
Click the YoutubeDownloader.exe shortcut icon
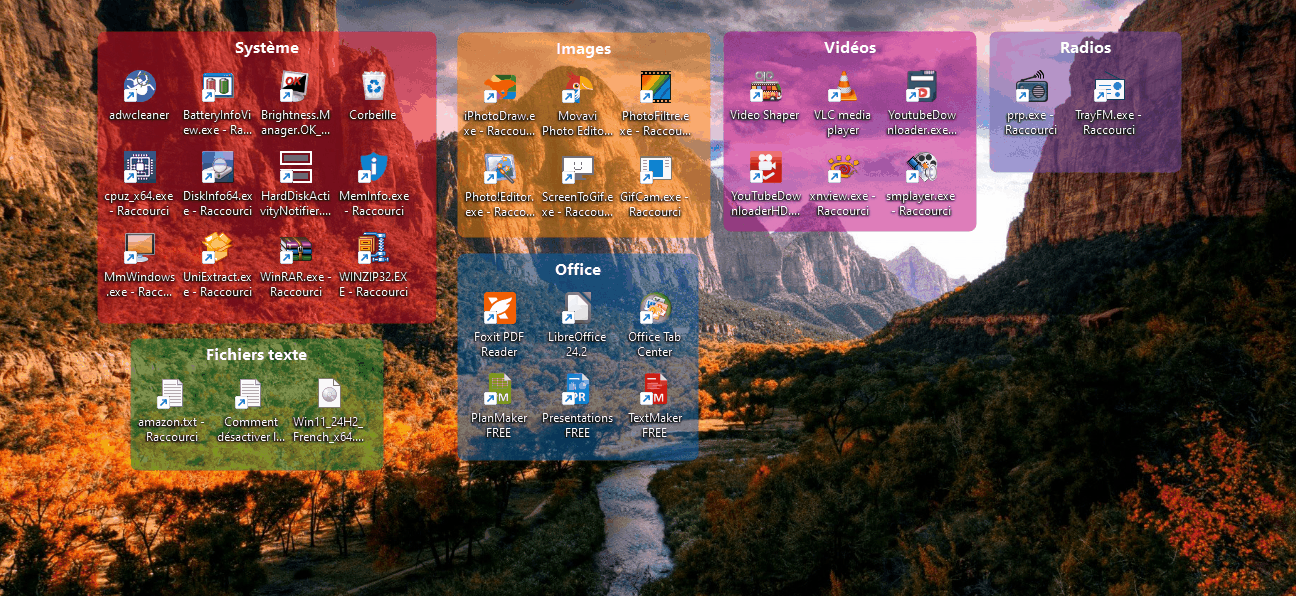point(921,86)
